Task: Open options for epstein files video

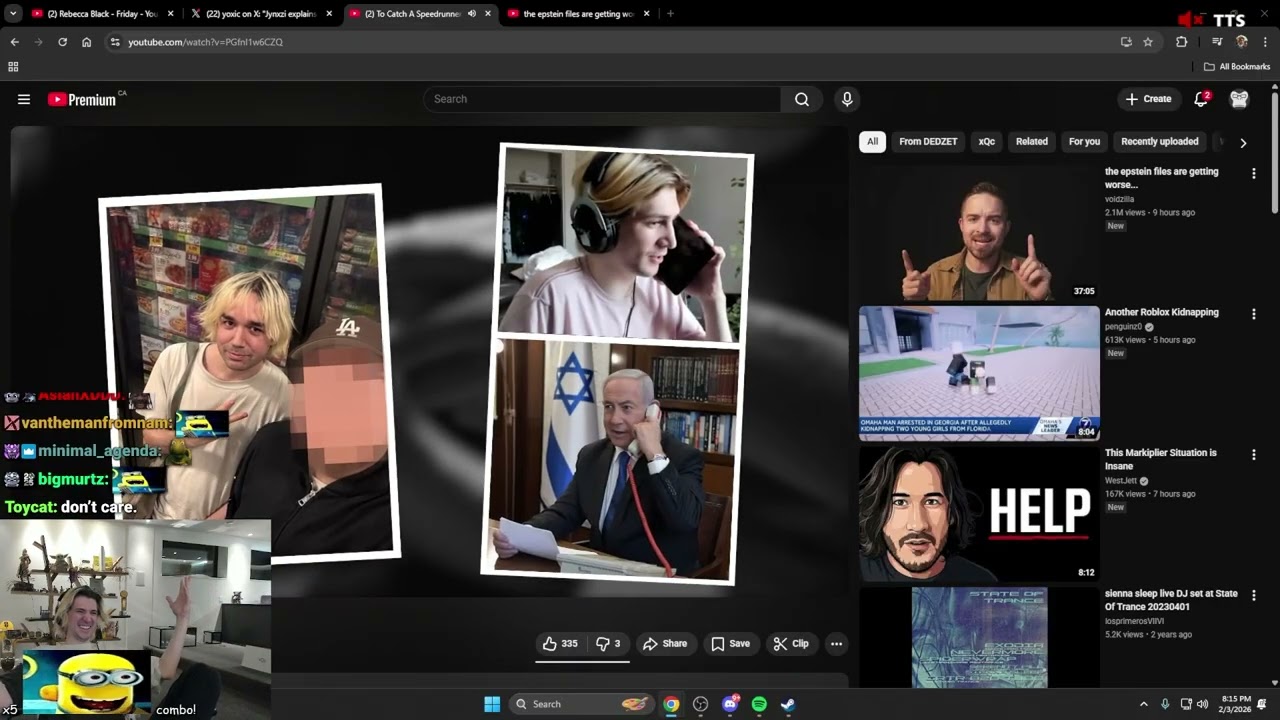Action: point(1253,174)
